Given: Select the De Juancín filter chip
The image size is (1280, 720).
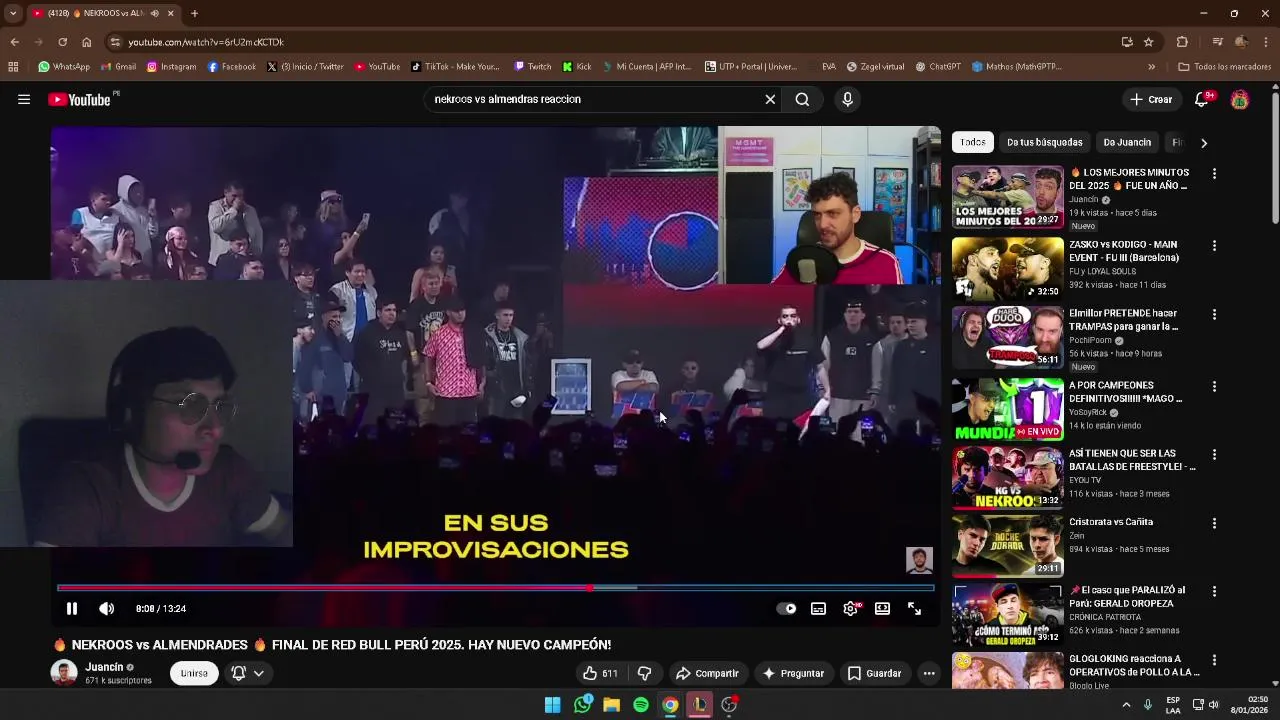Looking at the screenshot, I should click(1127, 142).
